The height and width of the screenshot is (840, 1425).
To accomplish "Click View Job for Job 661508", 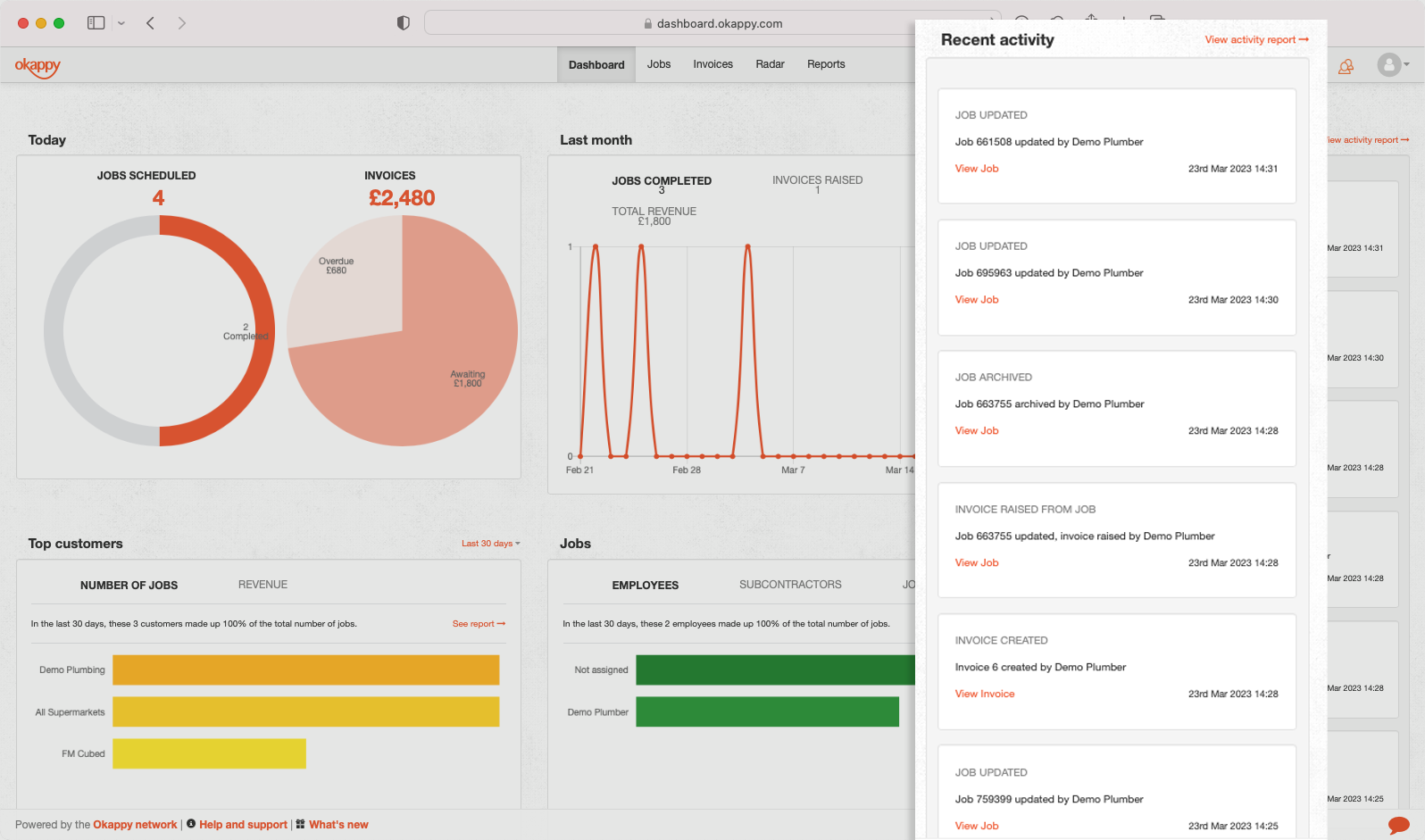I will 977,169.
